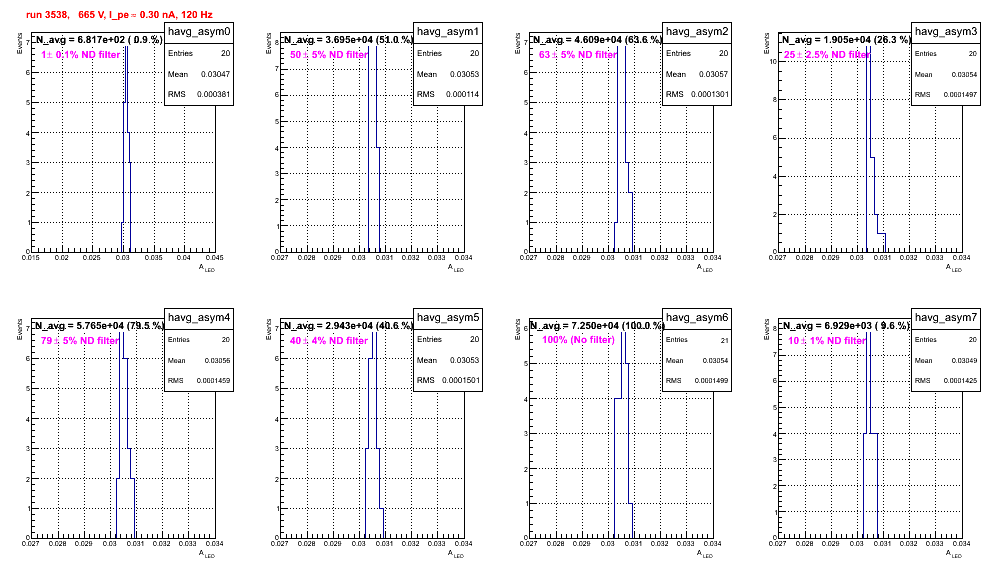The height and width of the screenshot is (572, 996).
Task: Select the havg_asym3 stats box title
Action: click(946, 32)
